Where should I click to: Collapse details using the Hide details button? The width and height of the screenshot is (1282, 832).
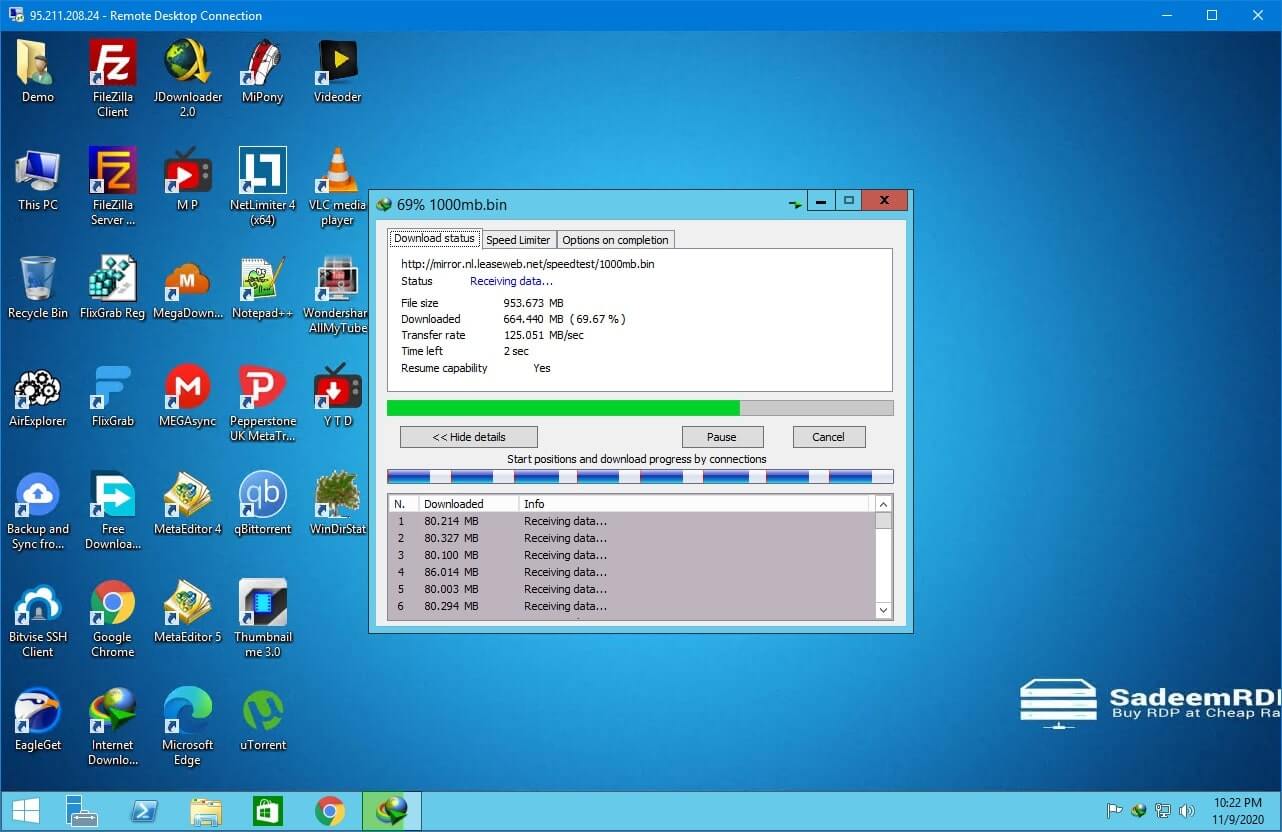(468, 436)
